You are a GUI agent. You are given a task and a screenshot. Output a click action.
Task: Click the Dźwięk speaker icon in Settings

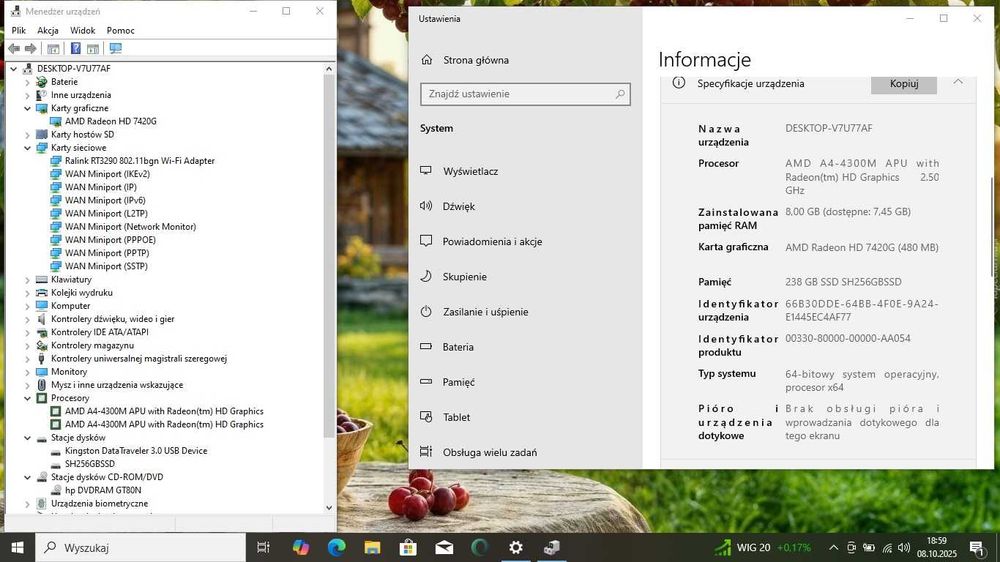[426, 206]
